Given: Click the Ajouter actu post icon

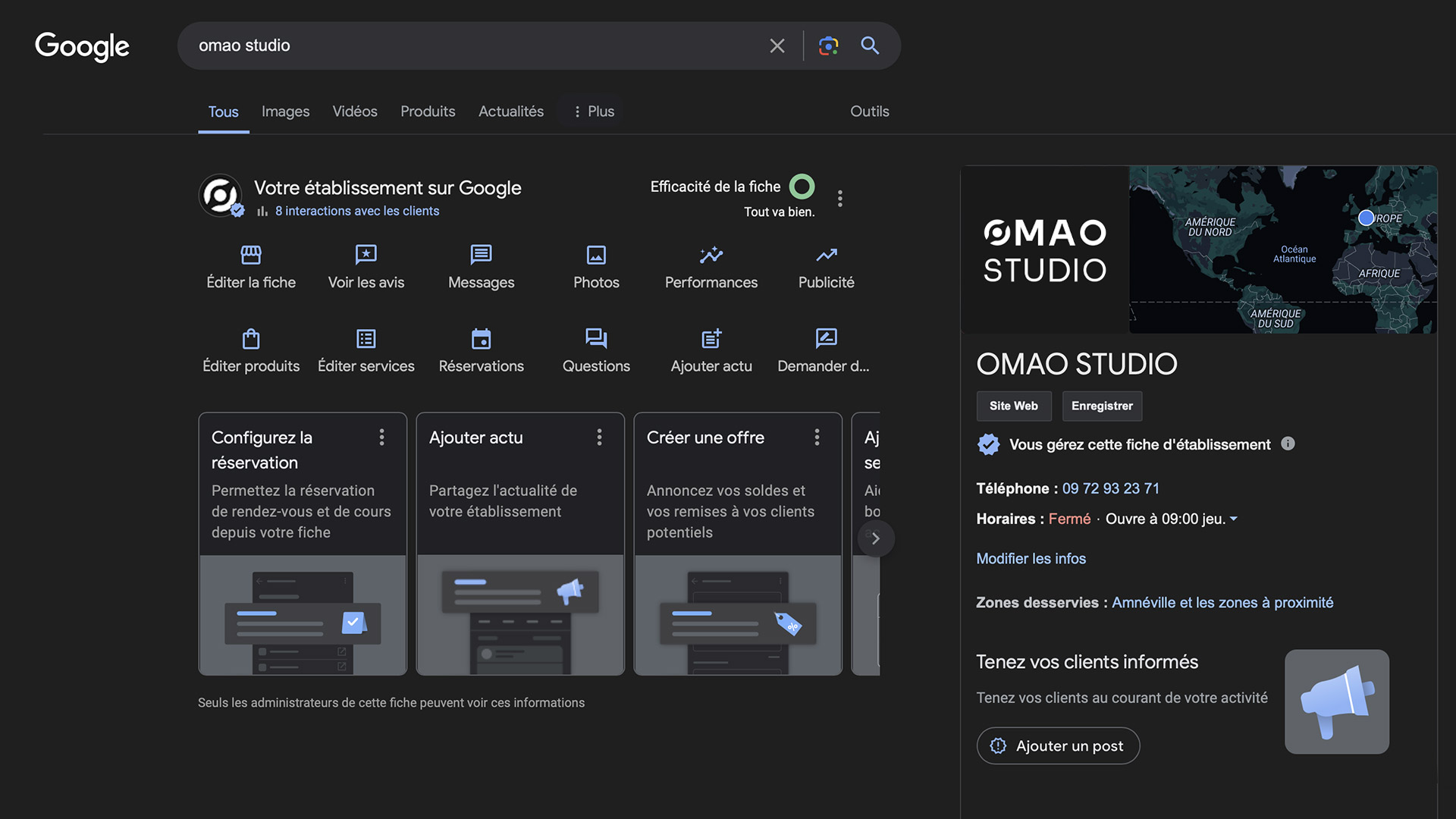Looking at the screenshot, I should (x=711, y=338).
